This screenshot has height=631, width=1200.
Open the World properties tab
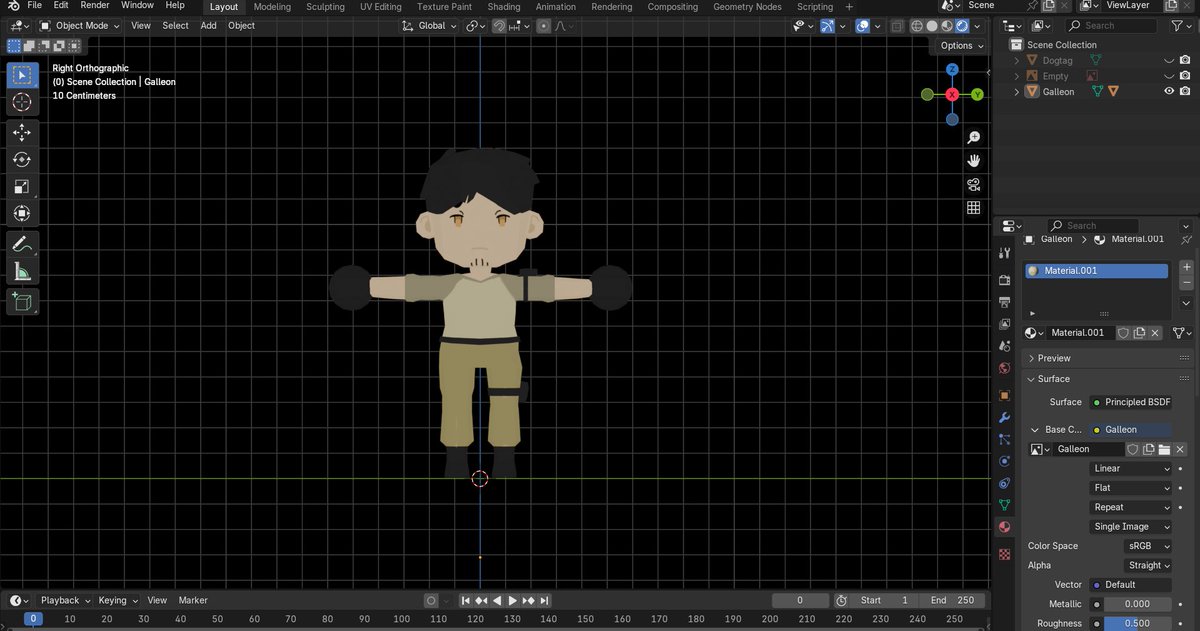1005,369
